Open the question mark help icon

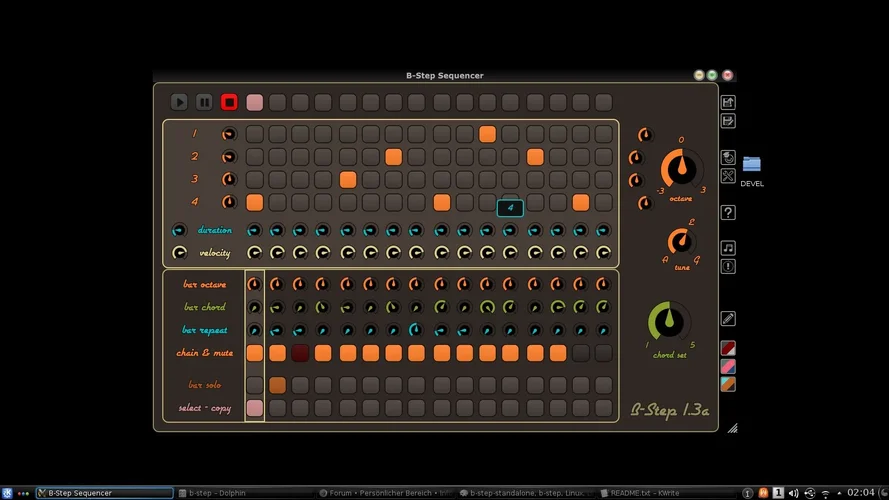click(x=728, y=213)
